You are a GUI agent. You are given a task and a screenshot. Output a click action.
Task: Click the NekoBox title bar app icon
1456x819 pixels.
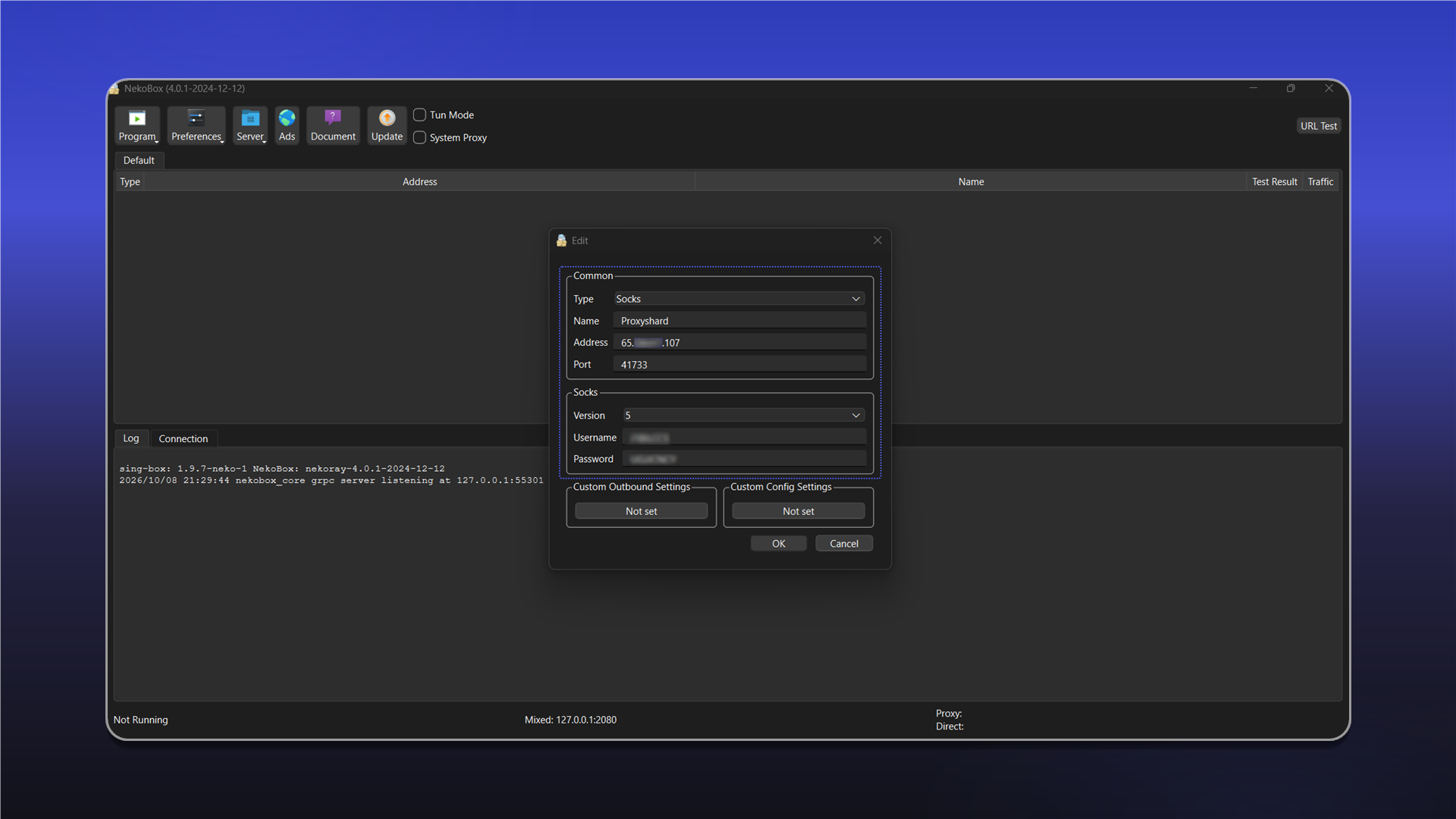click(115, 89)
